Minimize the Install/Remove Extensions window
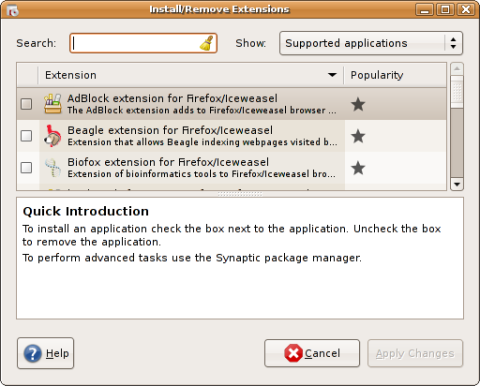 [424, 10]
